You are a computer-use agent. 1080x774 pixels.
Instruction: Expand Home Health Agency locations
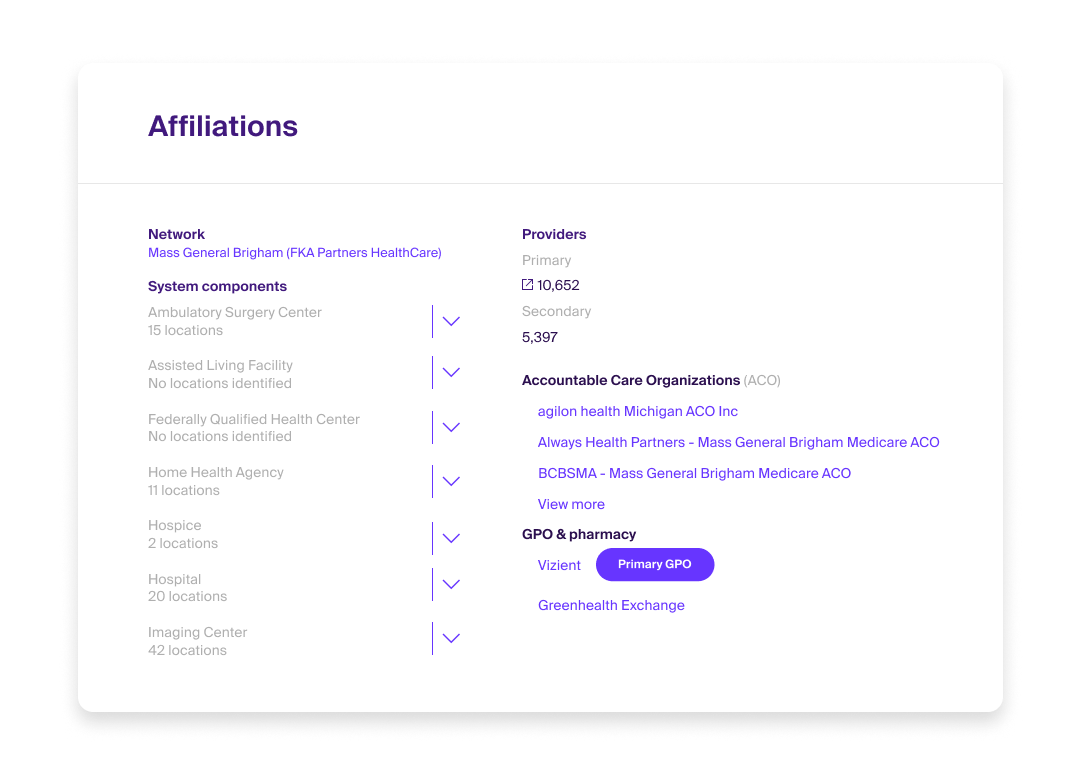tap(451, 481)
